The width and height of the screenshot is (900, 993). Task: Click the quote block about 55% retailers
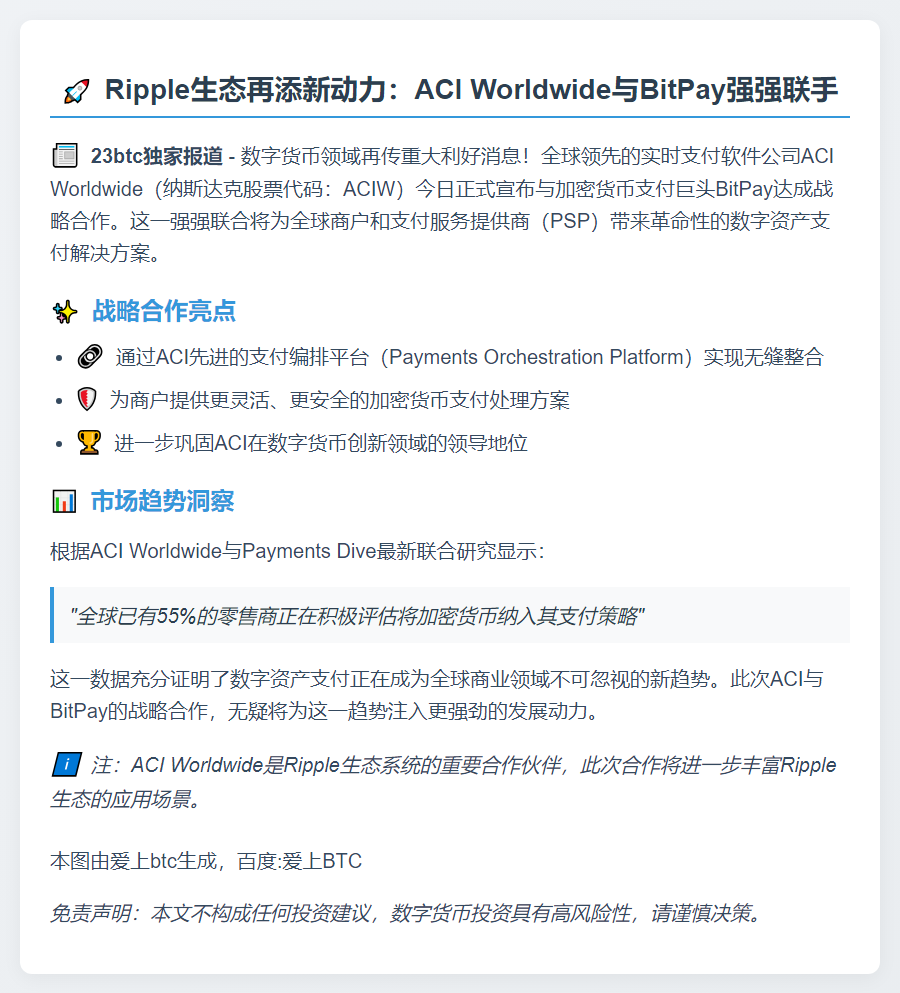pos(450,615)
